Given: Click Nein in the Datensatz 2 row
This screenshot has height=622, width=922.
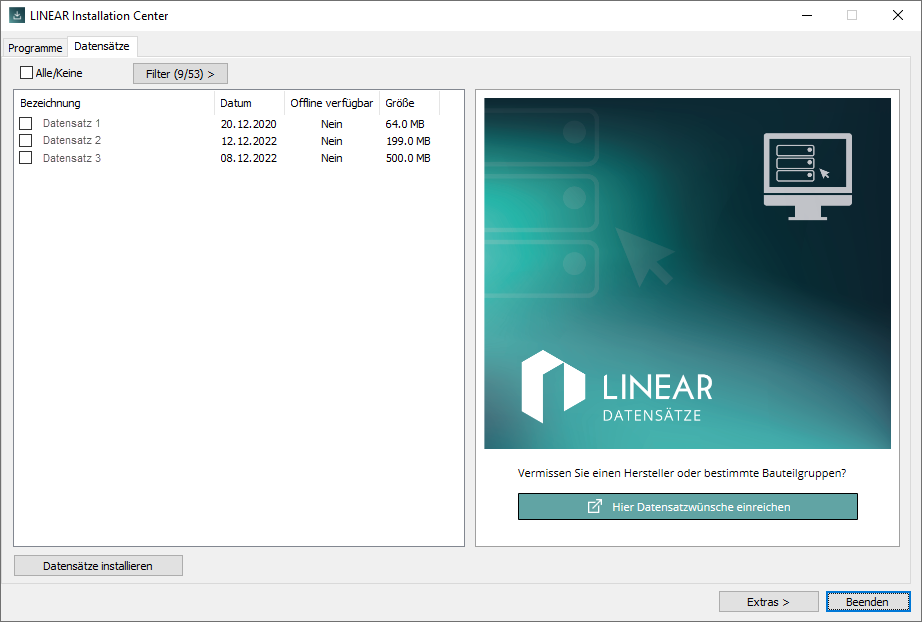Looking at the screenshot, I should (332, 141).
